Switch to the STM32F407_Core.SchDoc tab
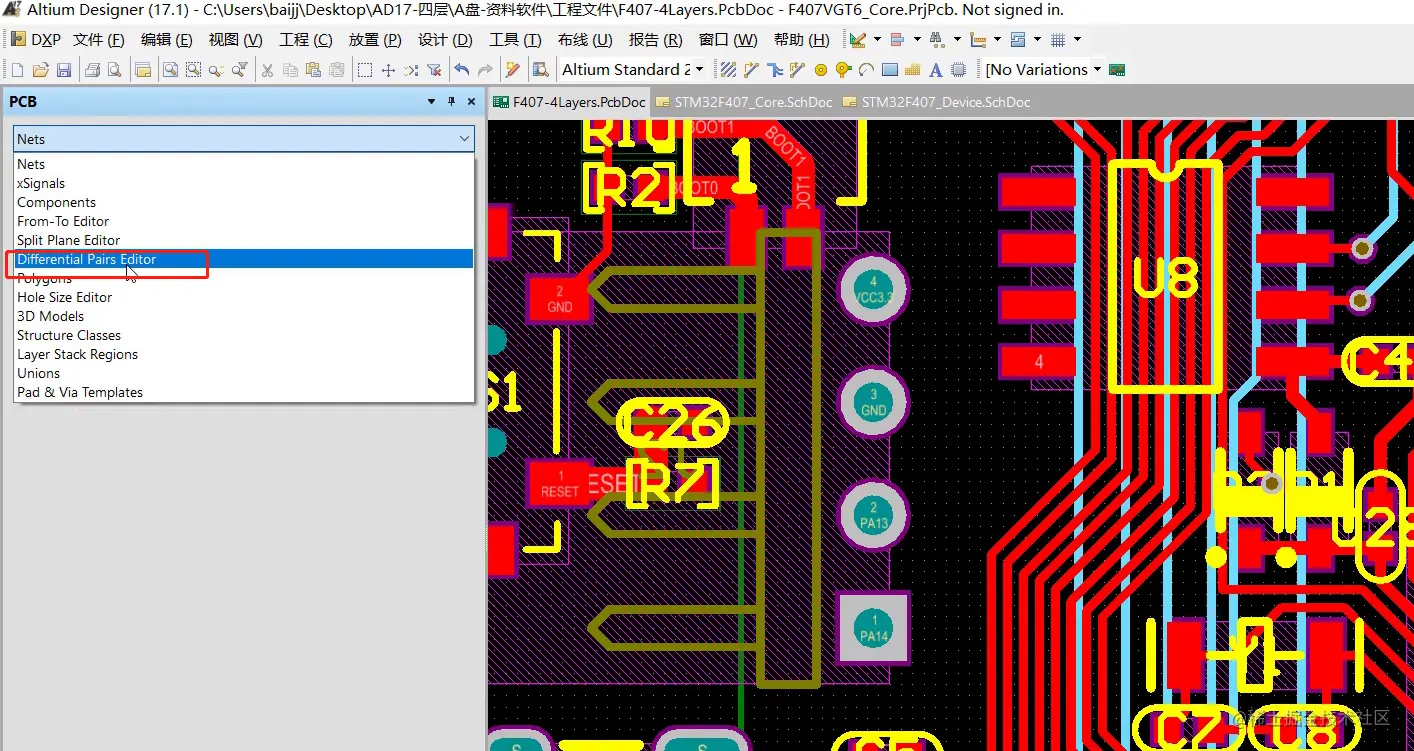1414x751 pixels. (744, 102)
